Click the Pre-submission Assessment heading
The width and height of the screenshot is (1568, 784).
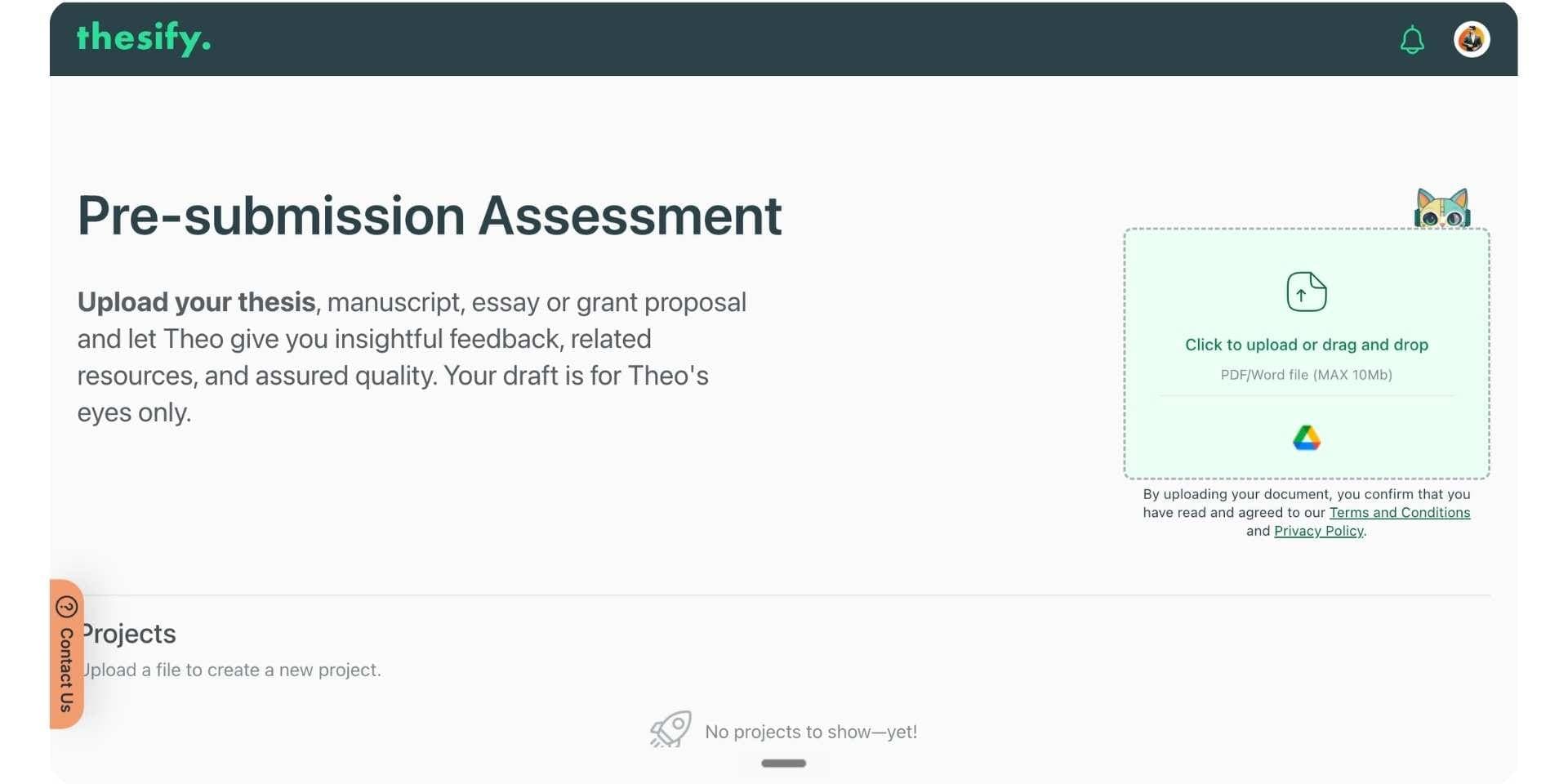coord(430,216)
